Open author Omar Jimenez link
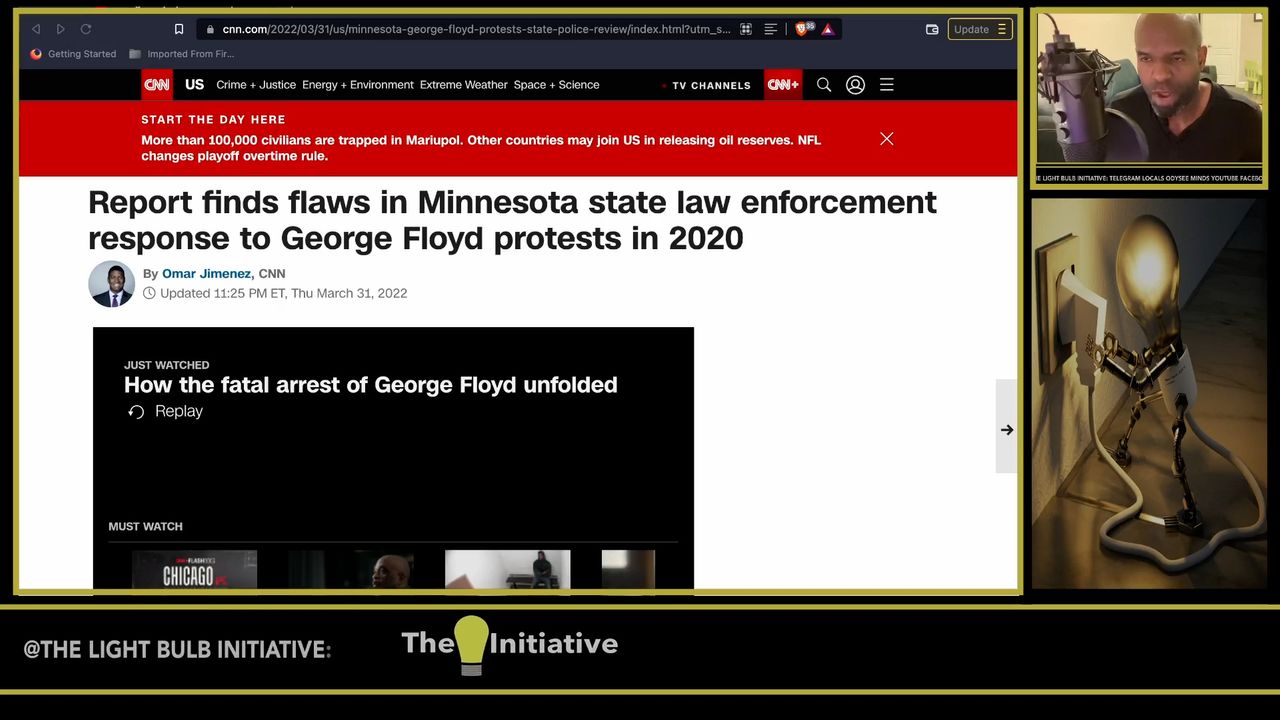Image resolution: width=1280 pixels, height=720 pixels. 206,274
